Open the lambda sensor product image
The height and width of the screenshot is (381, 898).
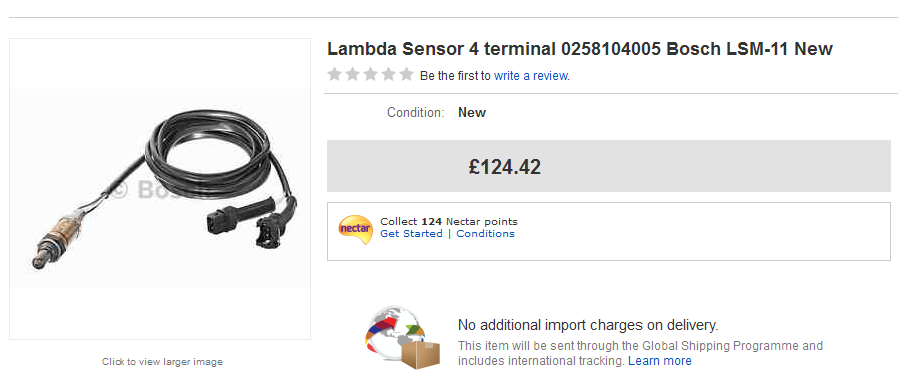click(160, 189)
